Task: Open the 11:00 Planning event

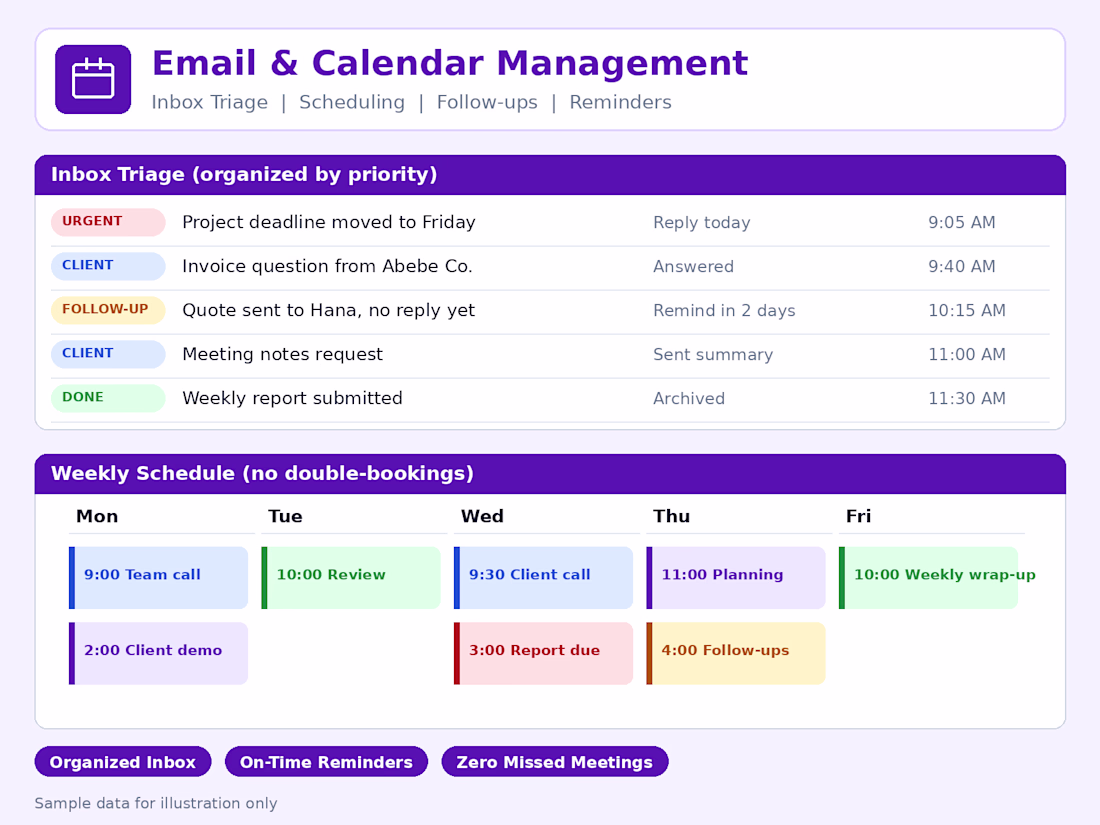Action: tap(736, 578)
